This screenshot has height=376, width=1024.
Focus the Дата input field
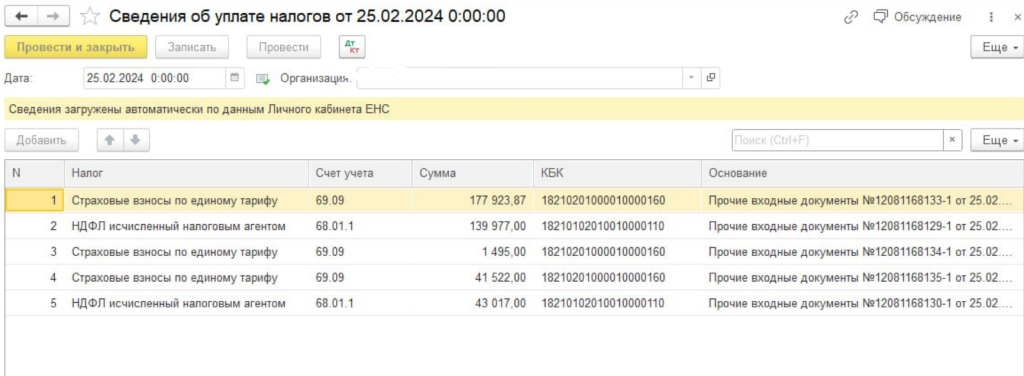tap(154, 78)
